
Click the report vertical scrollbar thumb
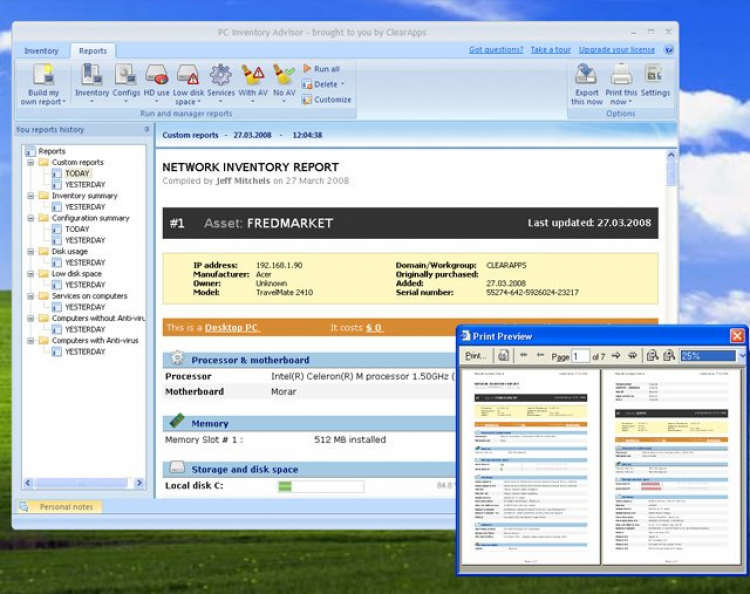coord(671,173)
